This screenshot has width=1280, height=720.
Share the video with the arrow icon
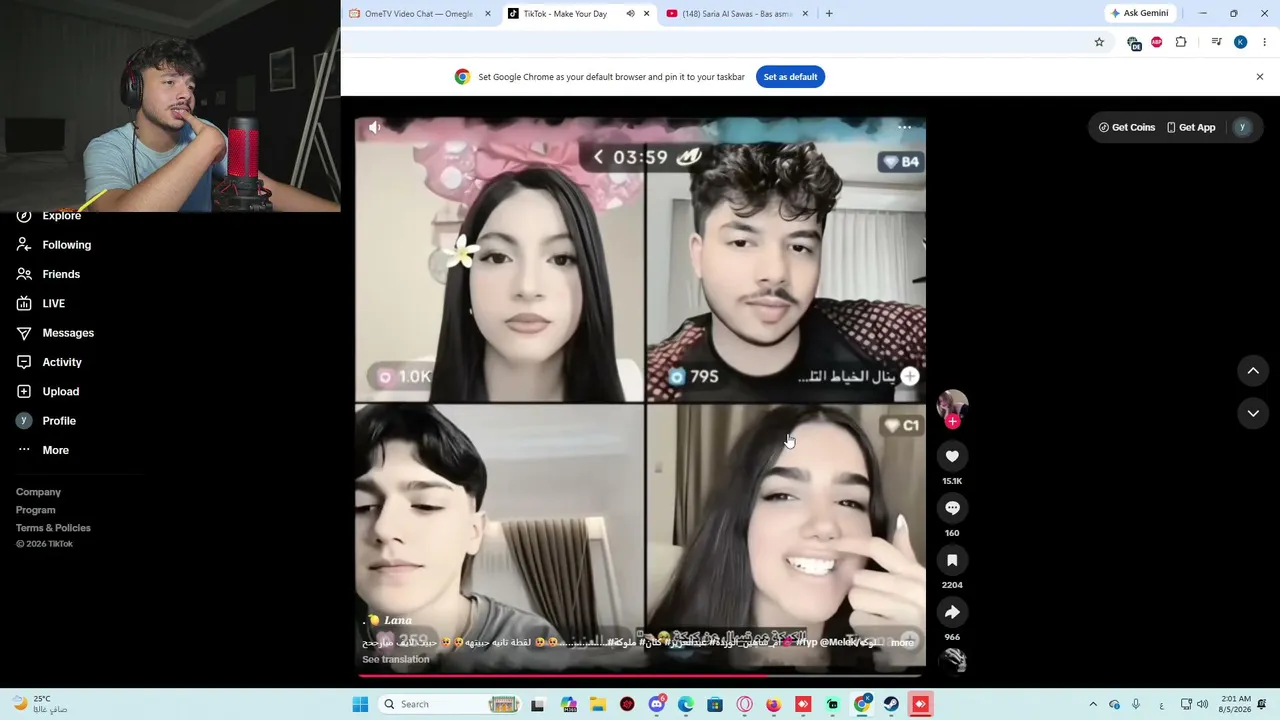click(x=952, y=612)
